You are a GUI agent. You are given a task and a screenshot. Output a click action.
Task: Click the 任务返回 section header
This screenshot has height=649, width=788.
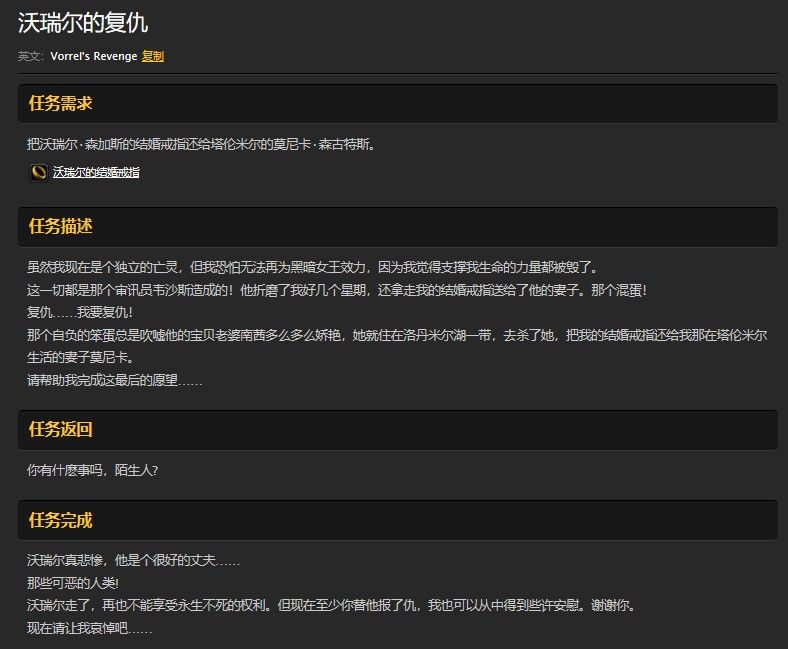(398, 430)
